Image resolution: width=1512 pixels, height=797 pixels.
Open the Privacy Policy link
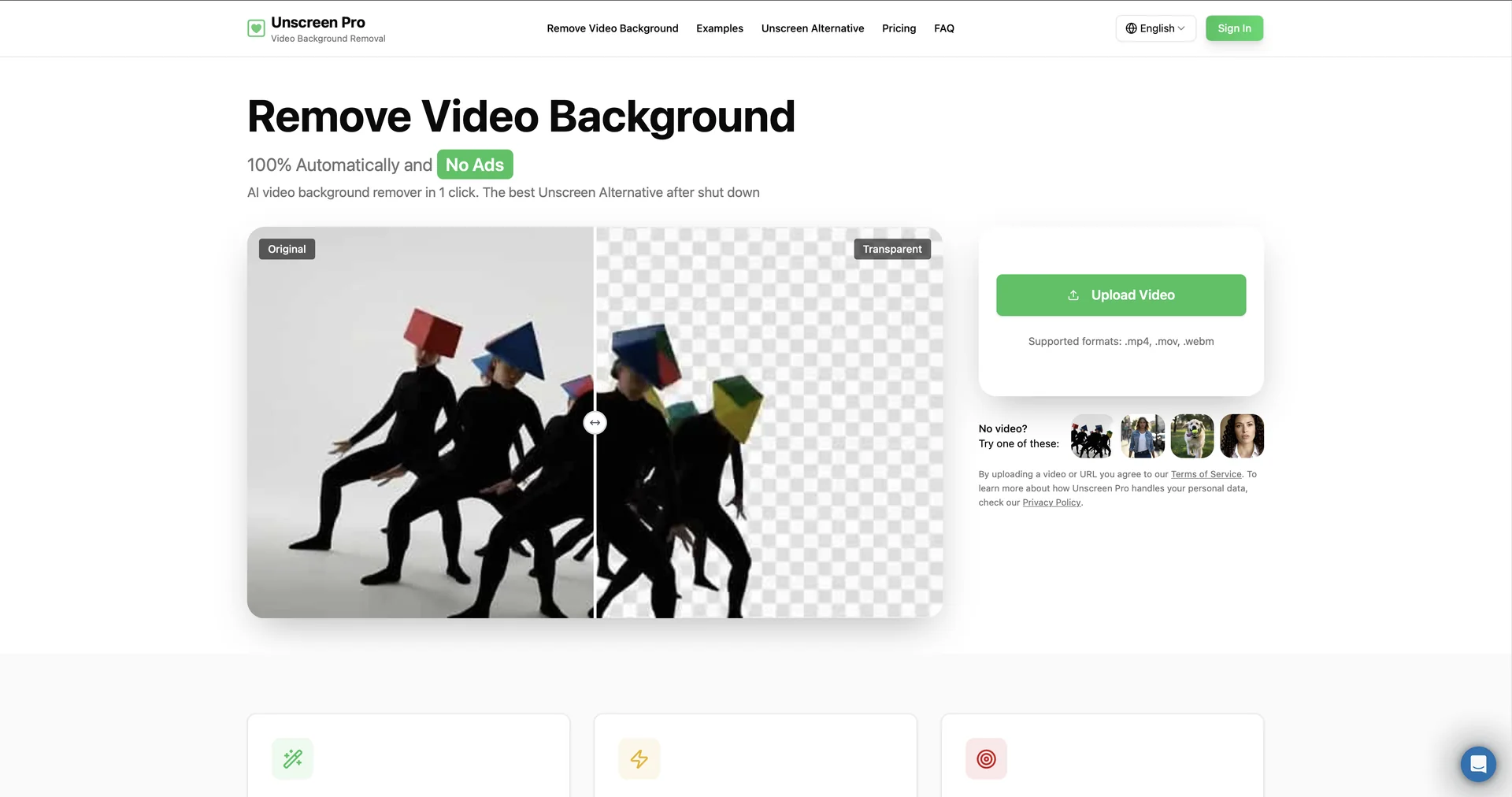click(x=1051, y=502)
